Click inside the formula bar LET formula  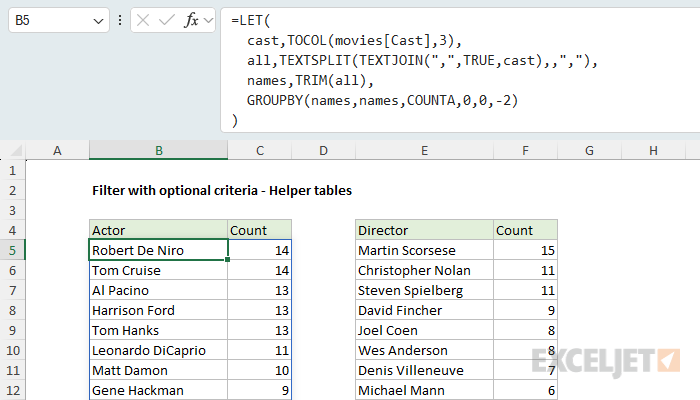pos(460,70)
